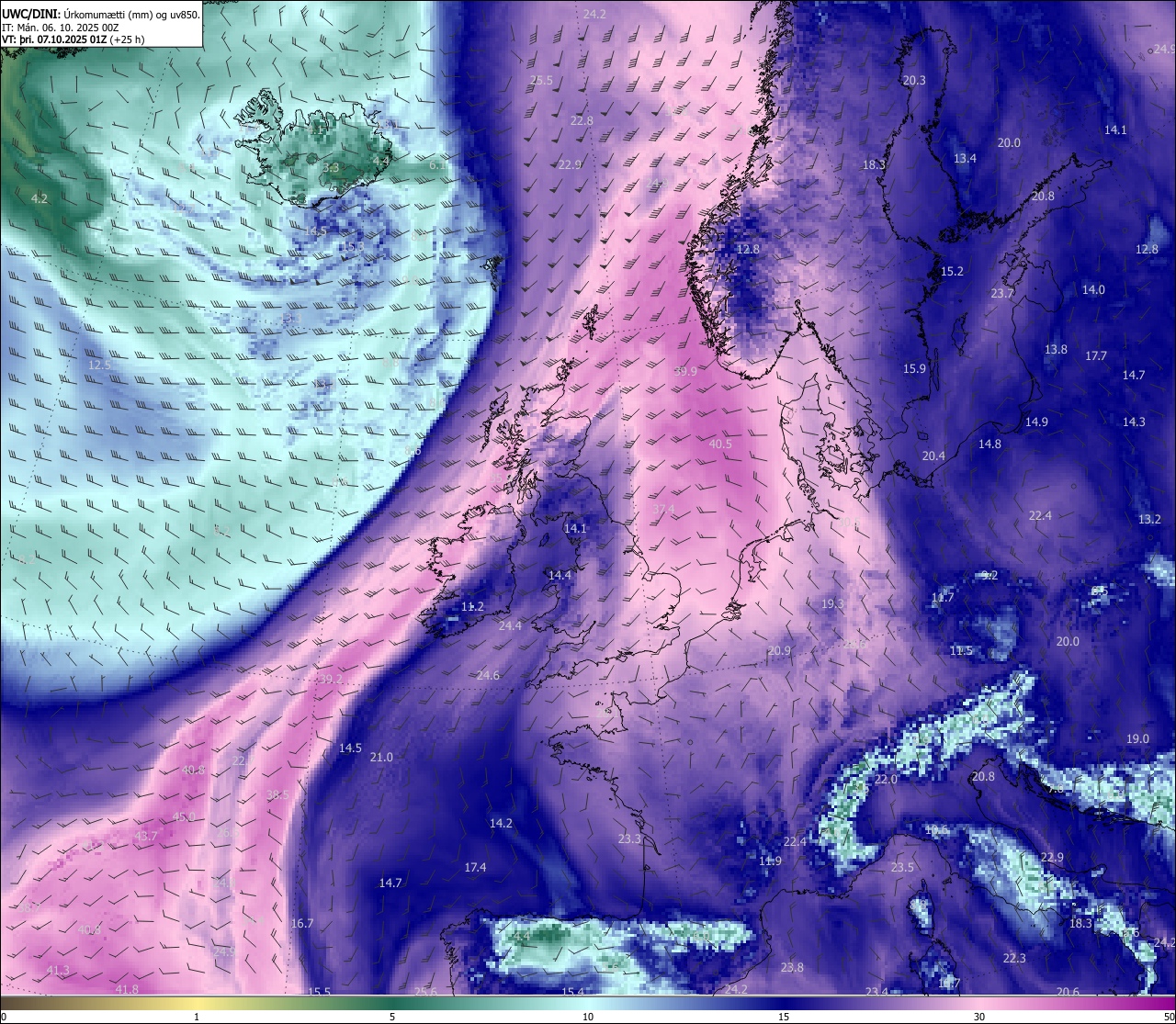Click the legend tick label 50
The image size is (1176, 1024).
(x=1169, y=1017)
